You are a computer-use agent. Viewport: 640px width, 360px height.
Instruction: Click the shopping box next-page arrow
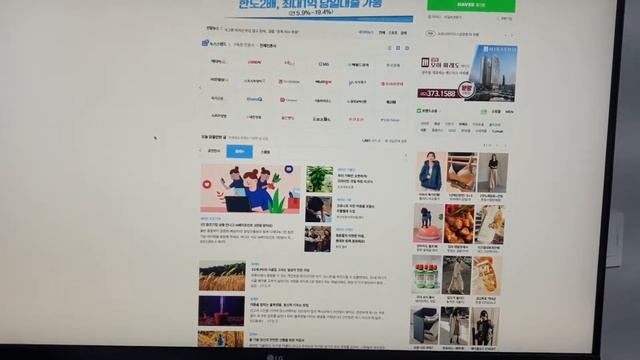(505, 145)
